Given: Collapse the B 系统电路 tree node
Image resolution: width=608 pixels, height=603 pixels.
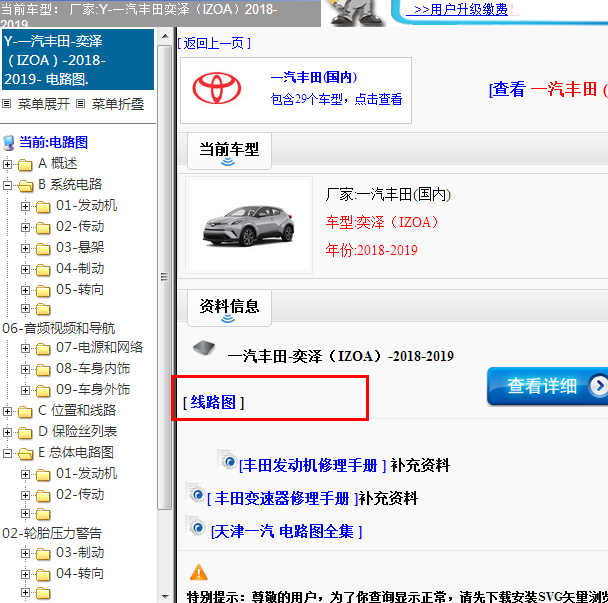Looking at the screenshot, I should 7,185.
